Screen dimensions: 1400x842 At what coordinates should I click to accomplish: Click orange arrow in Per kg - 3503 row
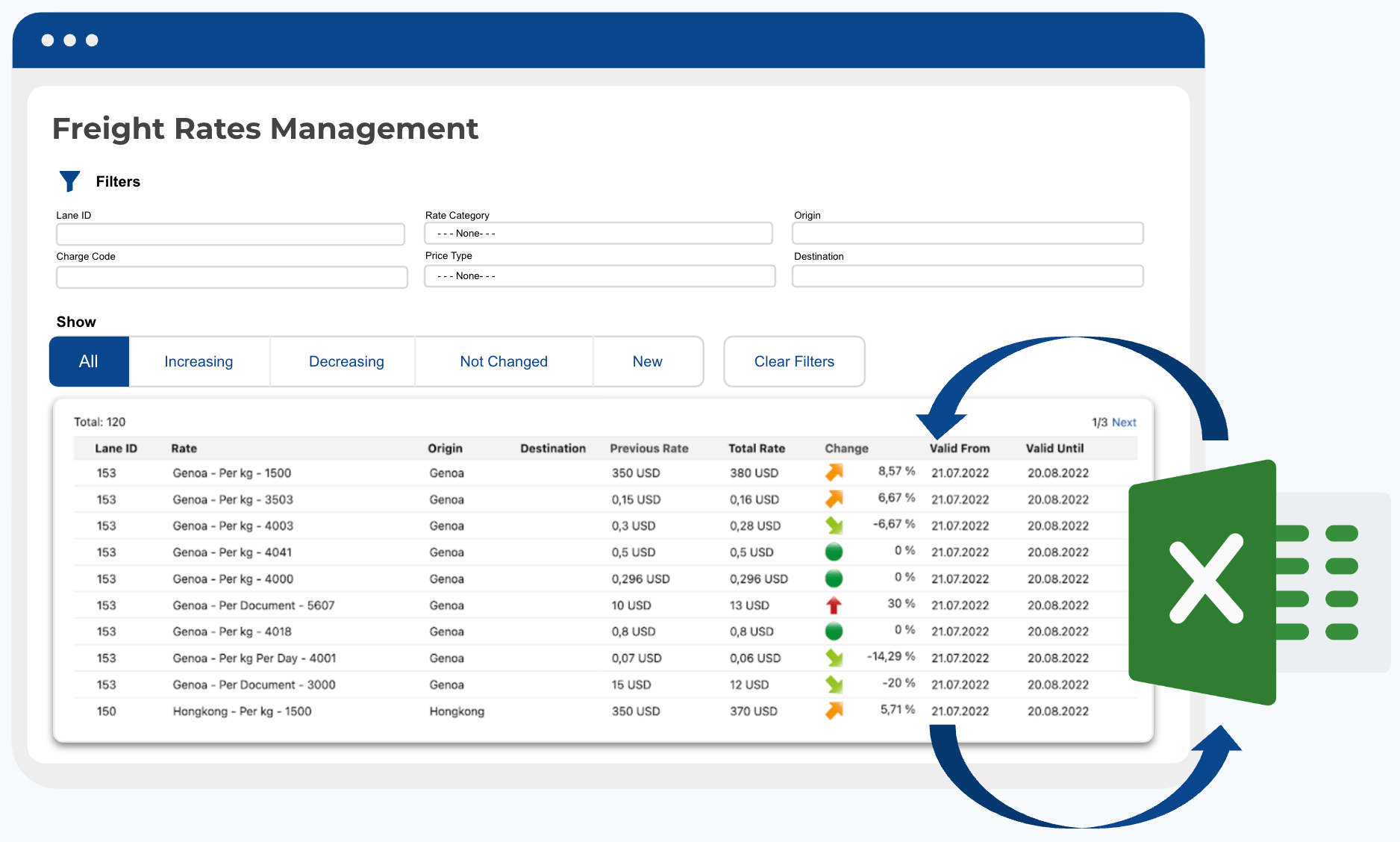pos(834,499)
